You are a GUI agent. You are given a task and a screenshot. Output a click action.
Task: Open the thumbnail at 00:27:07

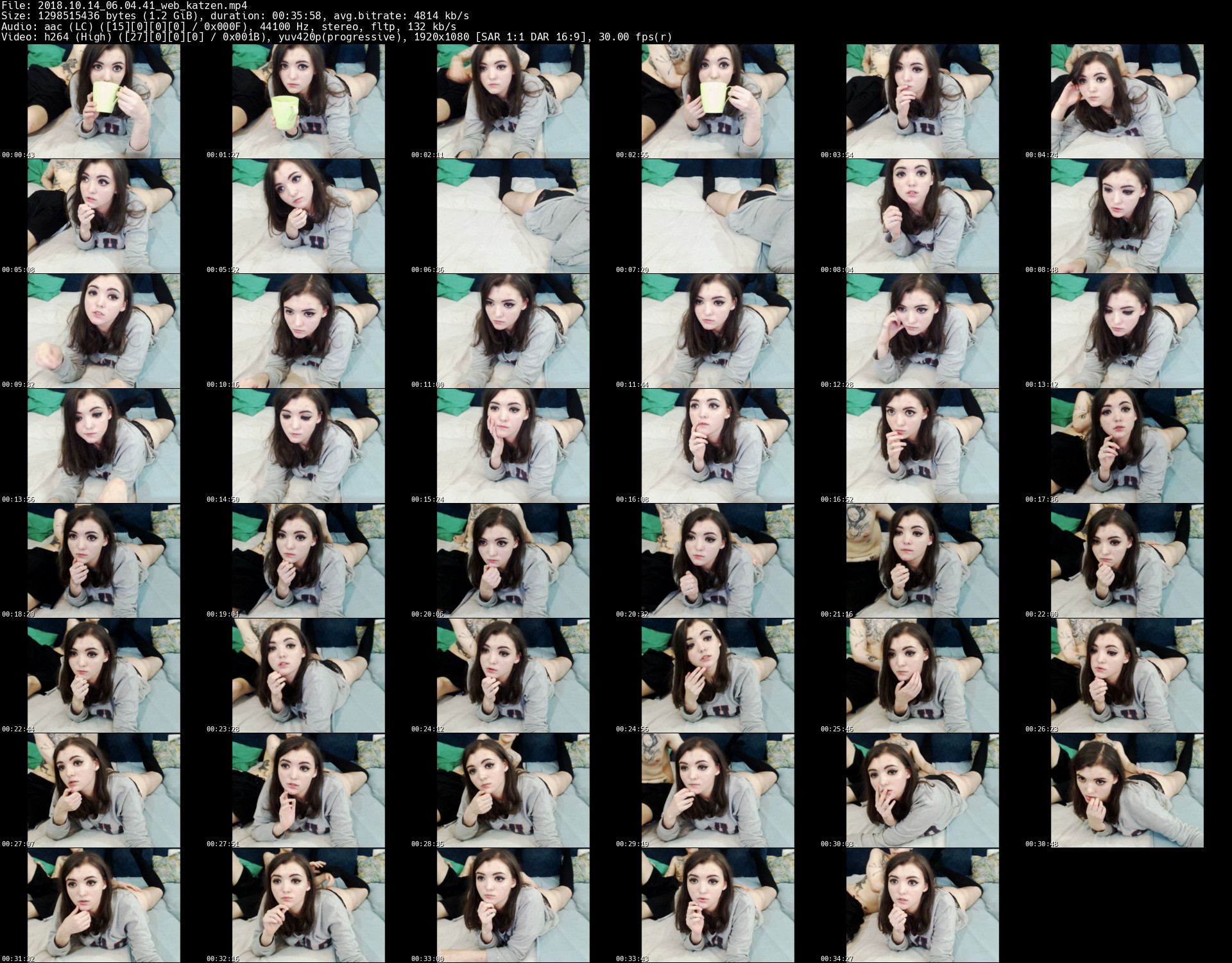click(x=103, y=790)
